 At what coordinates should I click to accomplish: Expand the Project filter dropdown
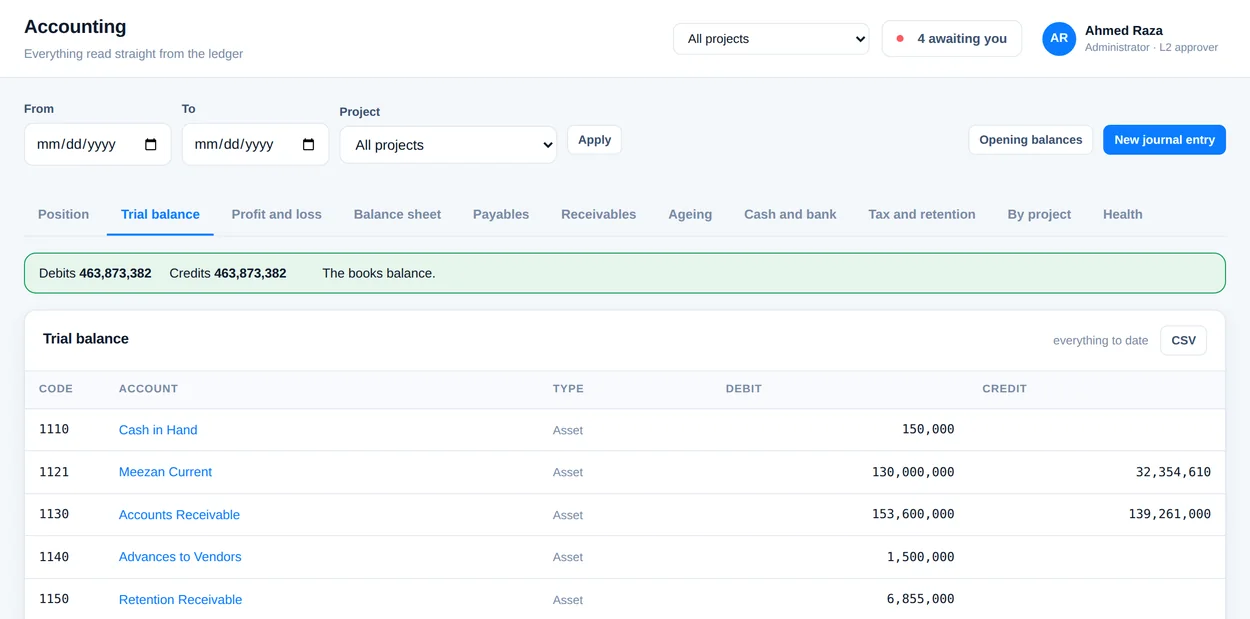(448, 145)
